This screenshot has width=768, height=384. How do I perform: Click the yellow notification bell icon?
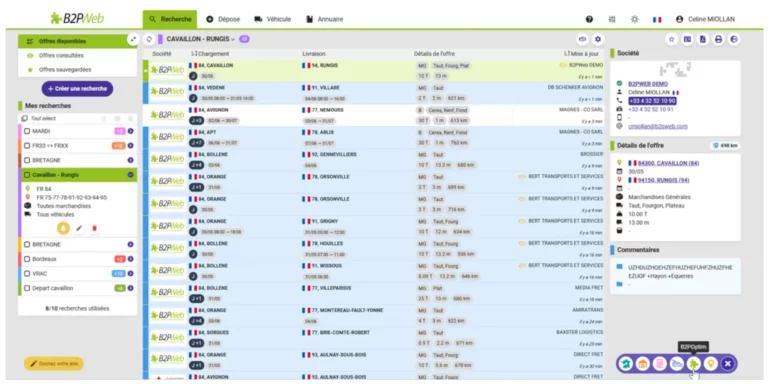pos(63,228)
